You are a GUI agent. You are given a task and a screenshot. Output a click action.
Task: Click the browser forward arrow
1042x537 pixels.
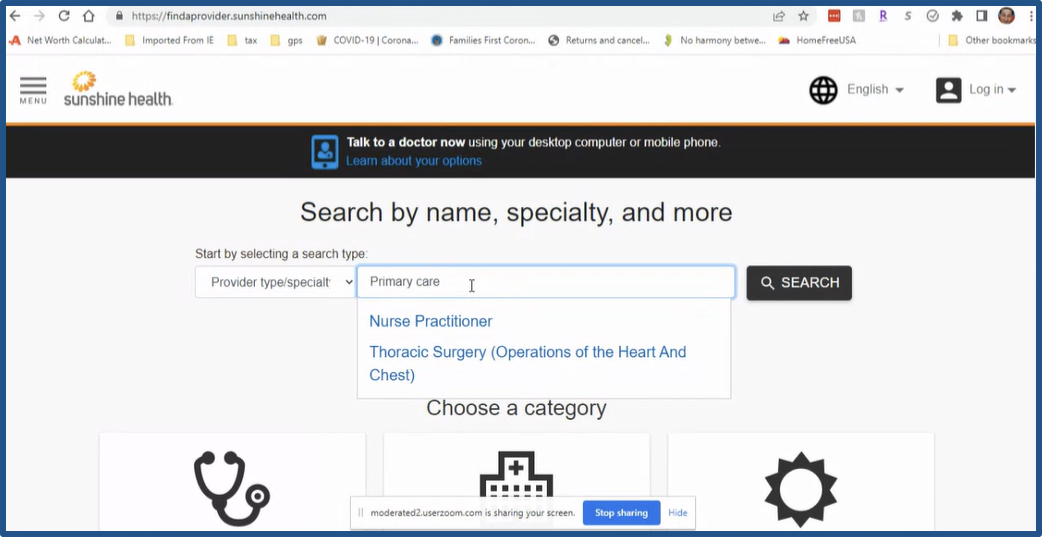pos(39,16)
